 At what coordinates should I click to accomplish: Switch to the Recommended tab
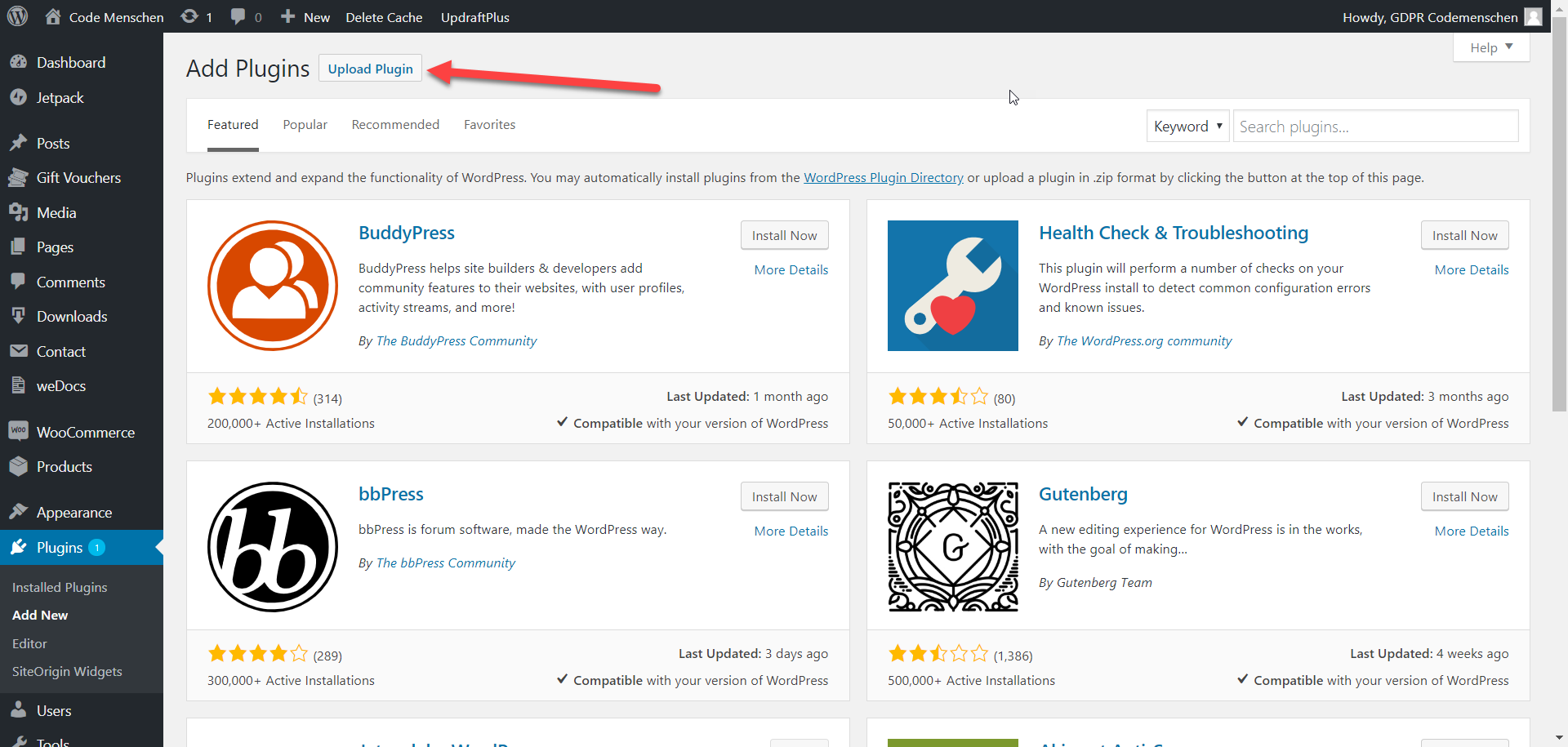point(395,125)
